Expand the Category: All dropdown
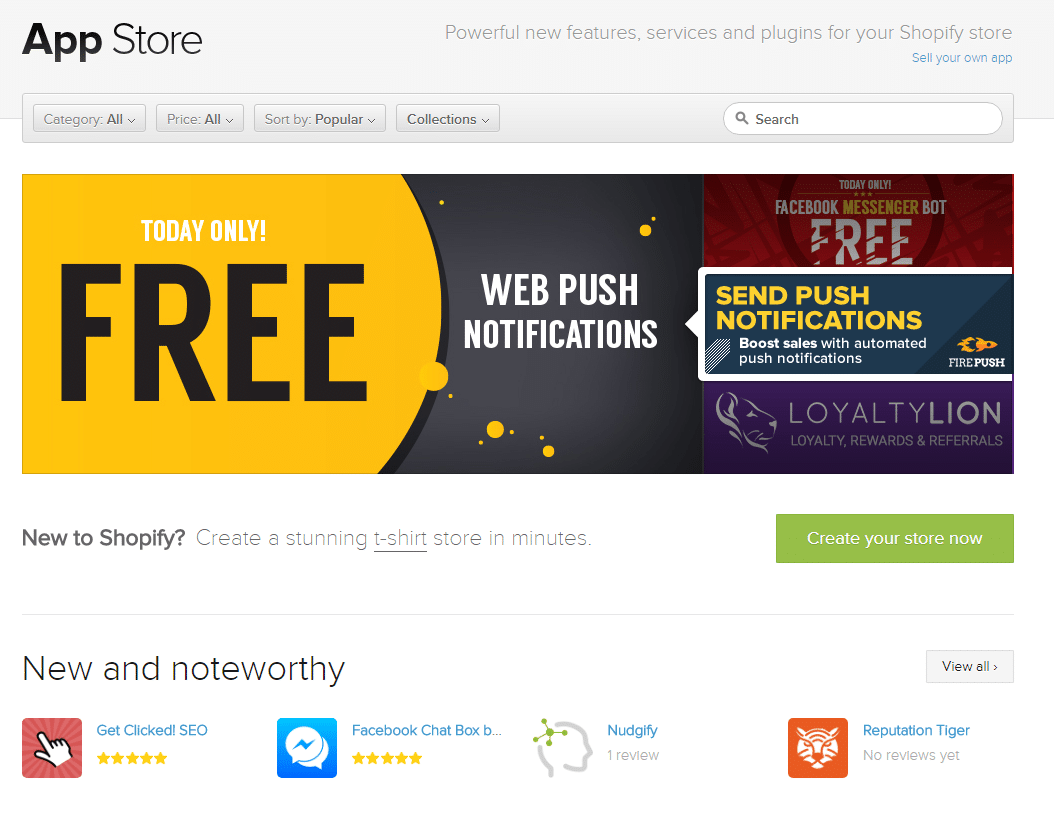1054x816 pixels. (x=89, y=118)
